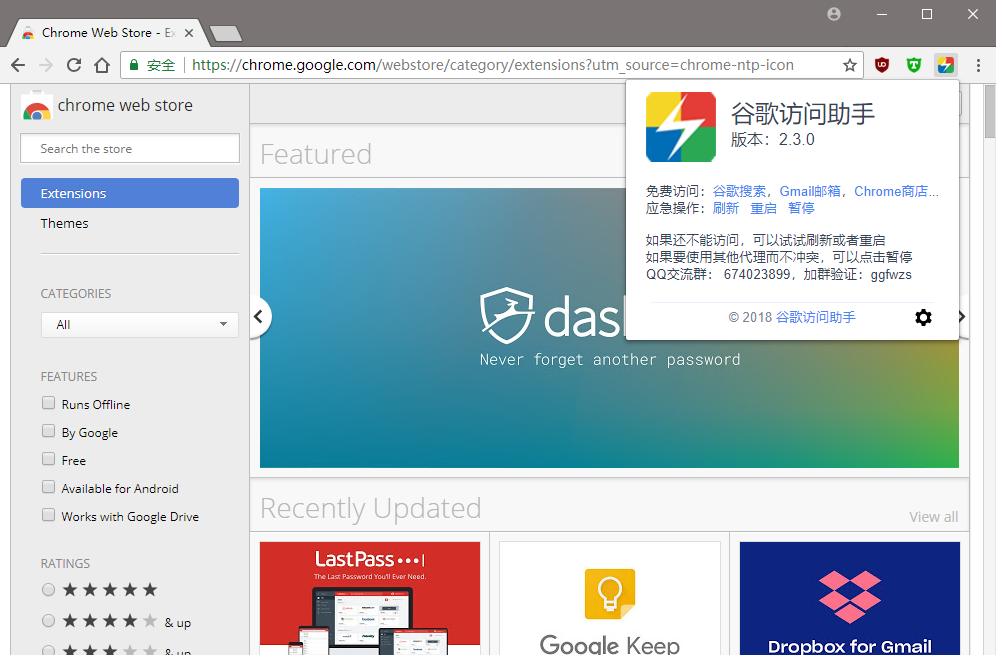Image resolution: width=996 pixels, height=655 pixels.
Task: Click the Recently Updated heading
Action: pos(370,508)
